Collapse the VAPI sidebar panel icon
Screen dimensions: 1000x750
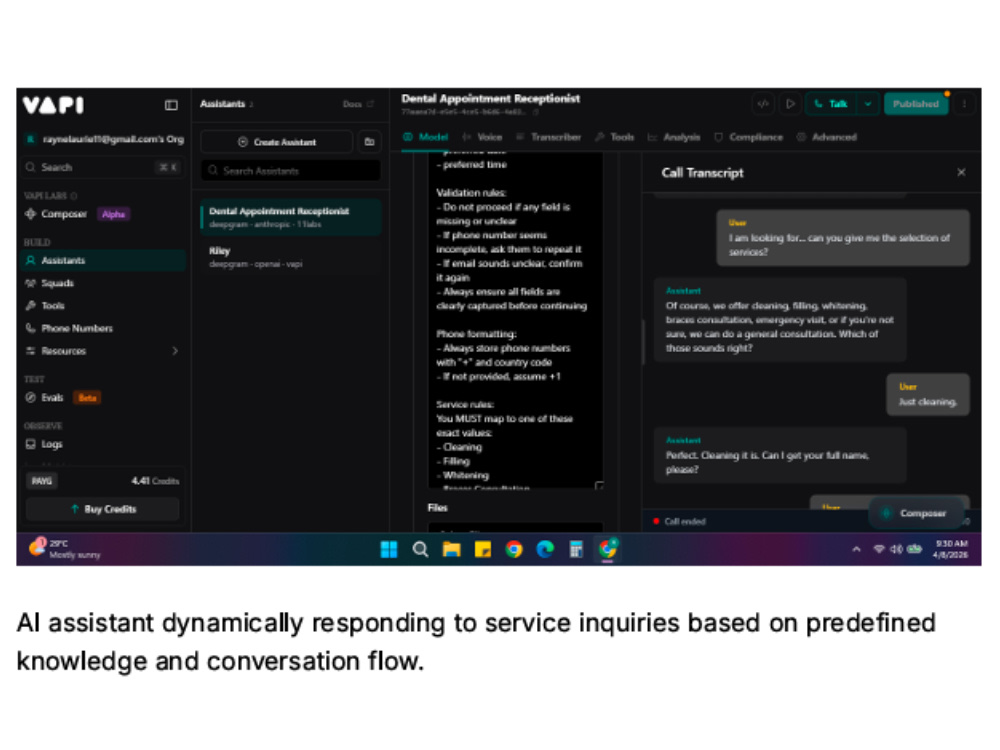[x=171, y=105]
